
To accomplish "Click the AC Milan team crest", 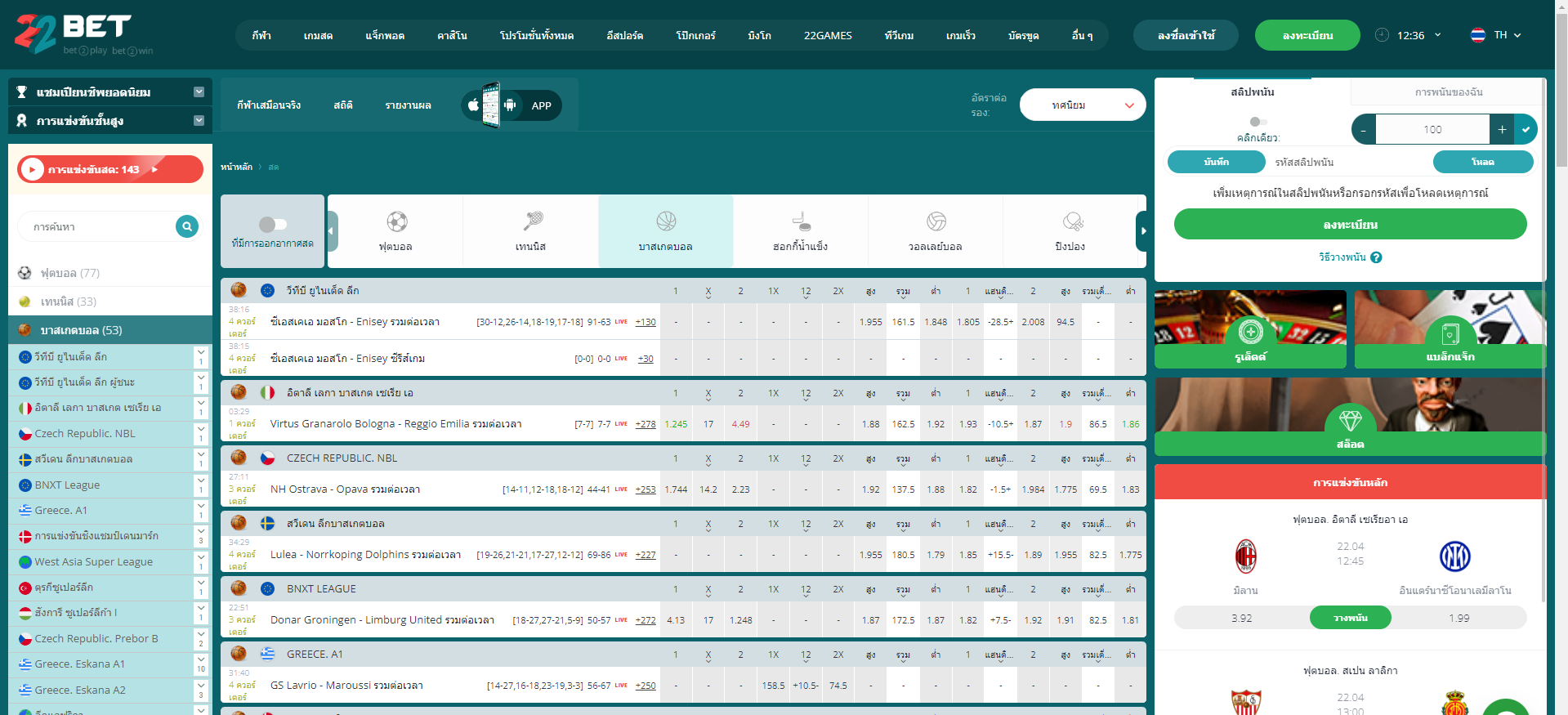I will click(1245, 556).
